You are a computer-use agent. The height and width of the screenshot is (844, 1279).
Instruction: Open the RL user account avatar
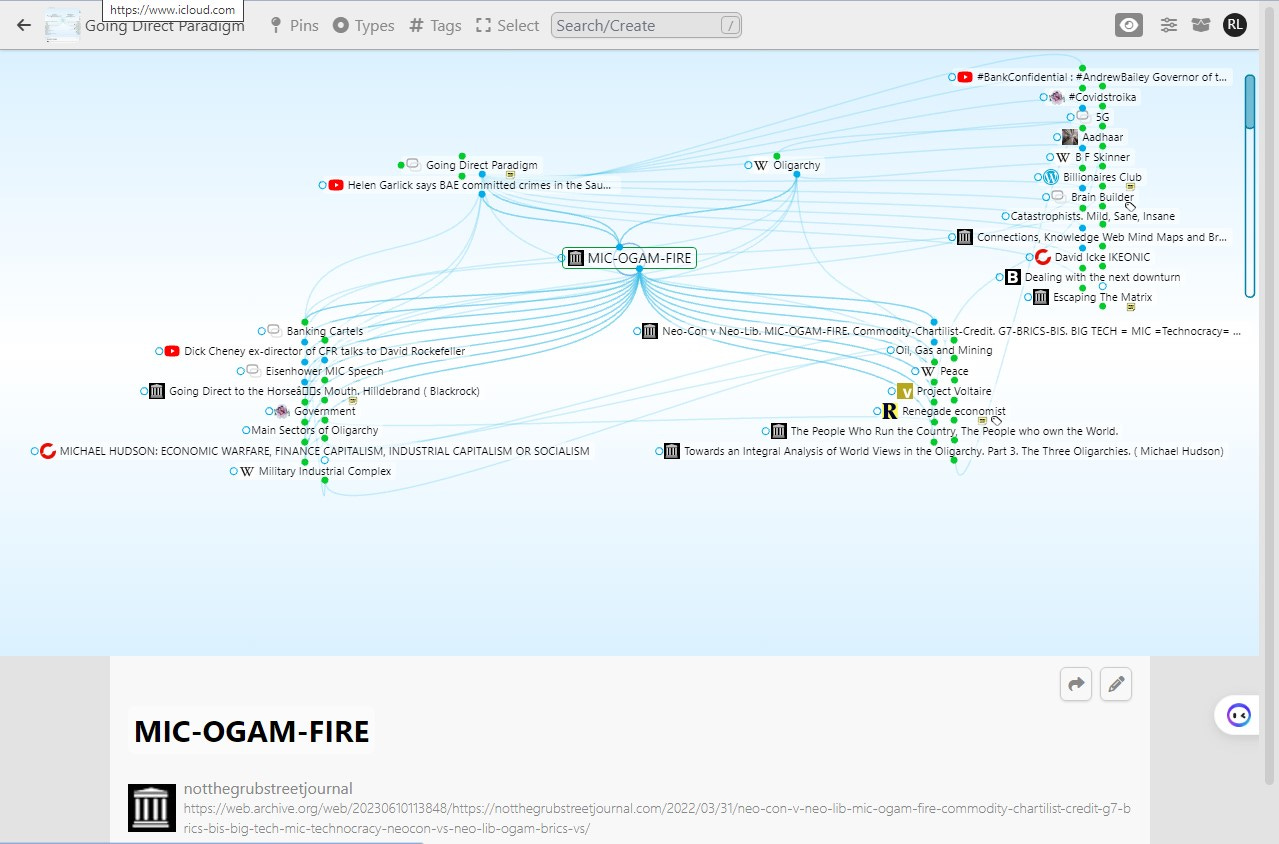point(1235,26)
